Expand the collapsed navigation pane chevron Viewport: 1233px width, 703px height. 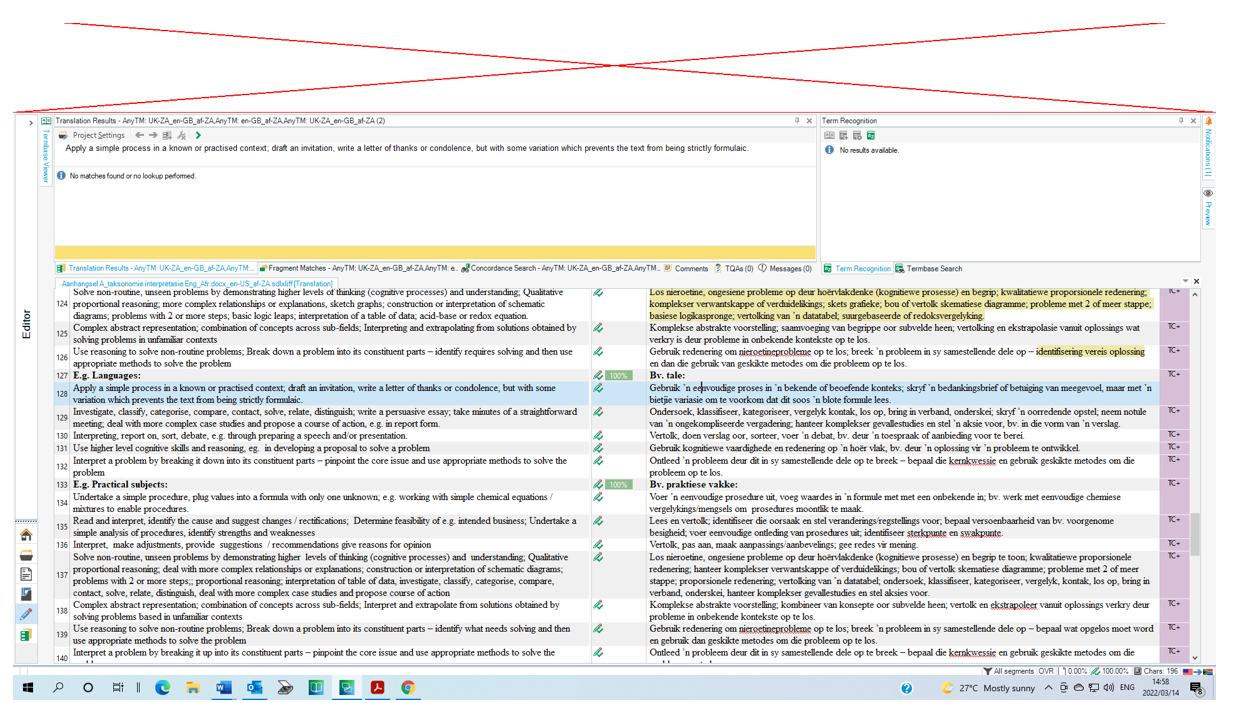(x=31, y=123)
